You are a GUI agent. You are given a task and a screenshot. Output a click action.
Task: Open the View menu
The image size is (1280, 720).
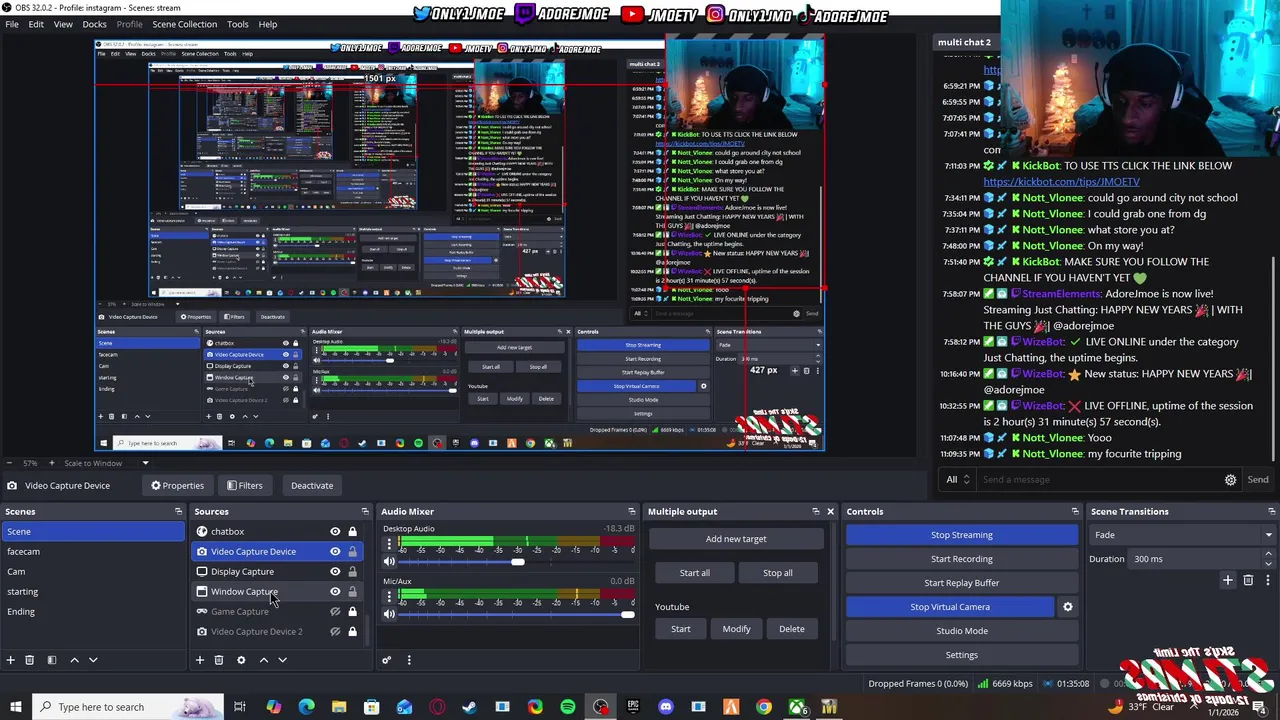(x=63, y=24)
